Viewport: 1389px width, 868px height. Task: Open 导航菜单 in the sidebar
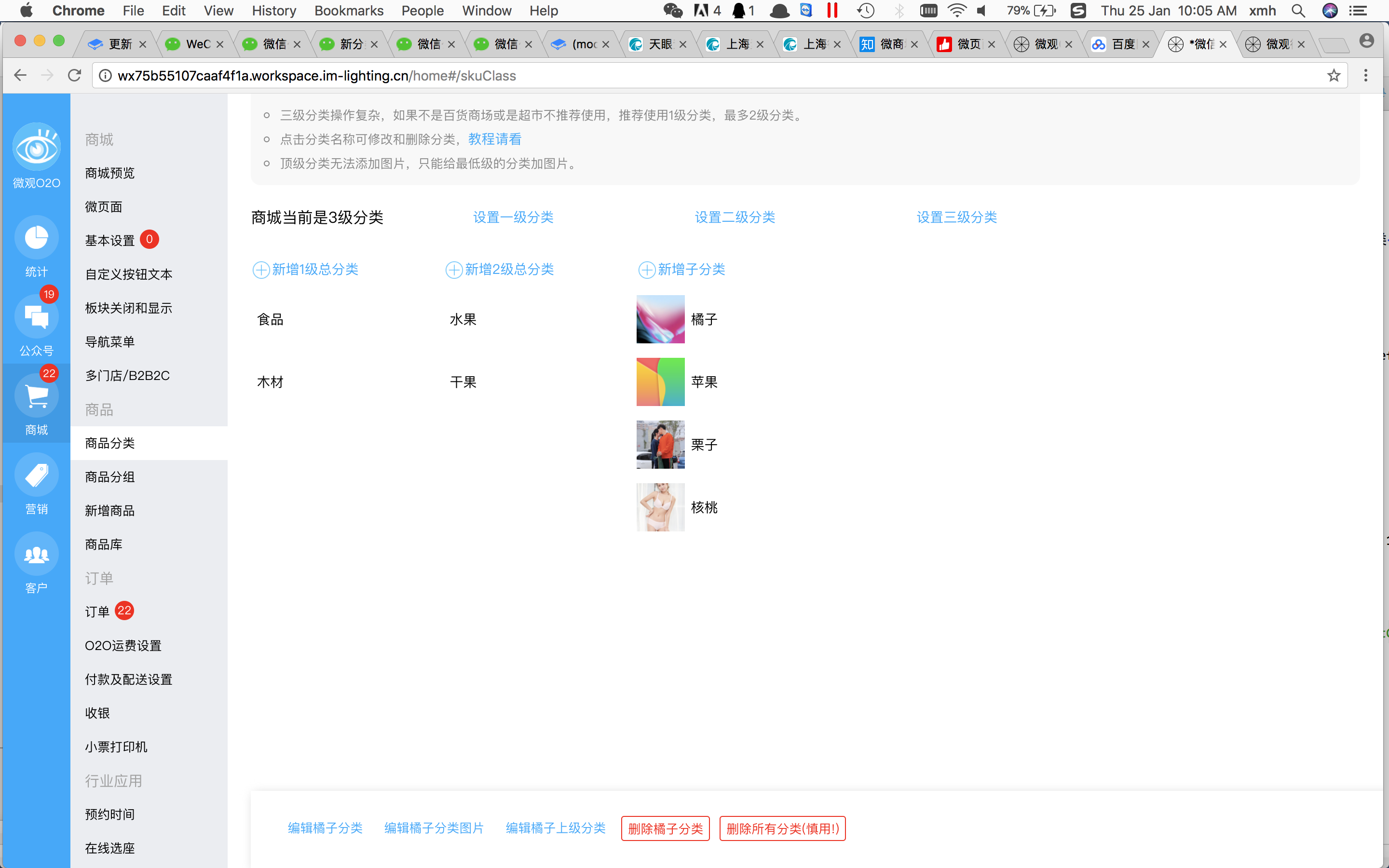(x=109, y=342)
